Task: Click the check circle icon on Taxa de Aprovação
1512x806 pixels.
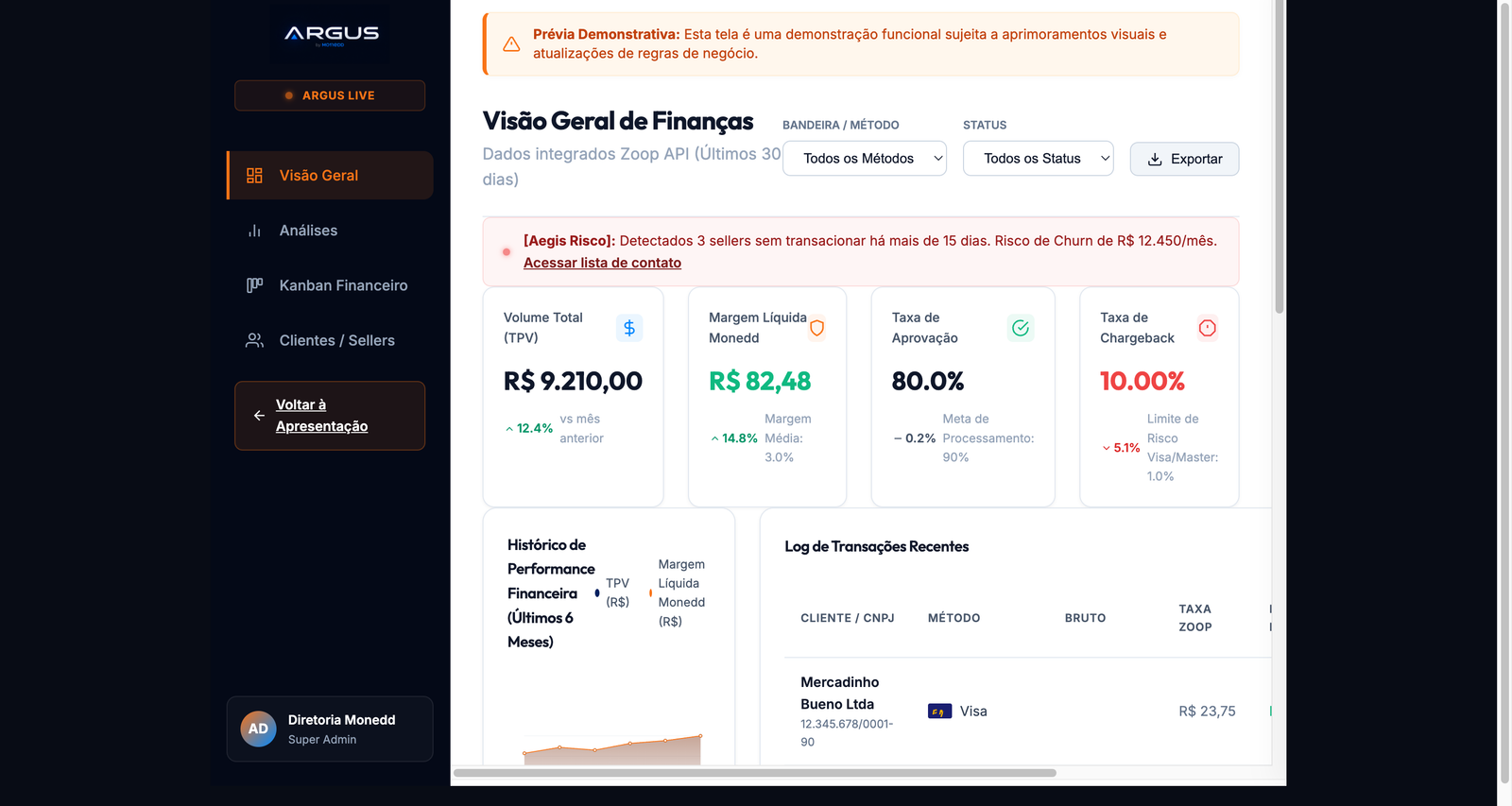Action: (x=1021, y=328)
